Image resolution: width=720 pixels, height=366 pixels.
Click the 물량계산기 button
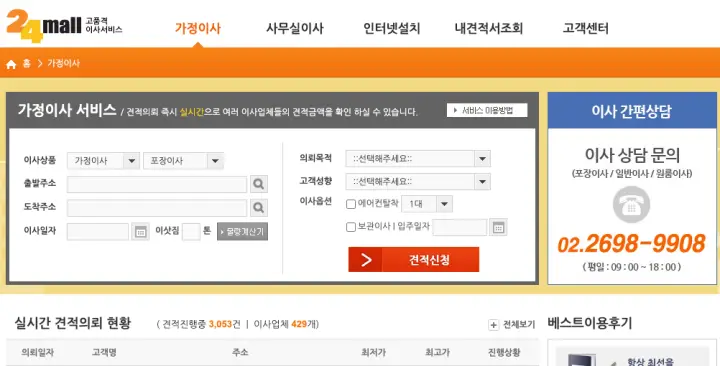coord(242,232)
